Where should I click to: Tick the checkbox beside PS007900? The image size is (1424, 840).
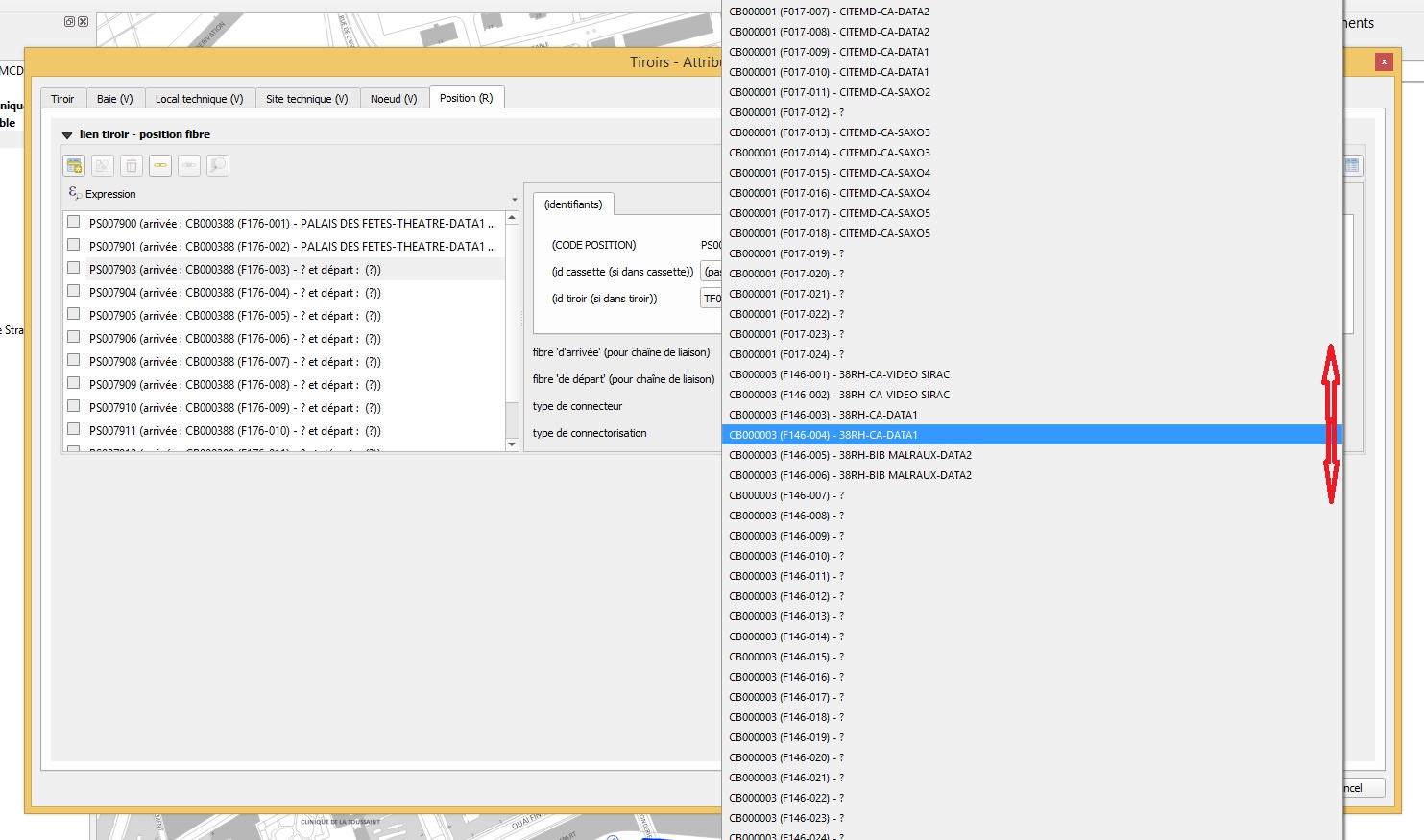[73, 221]
